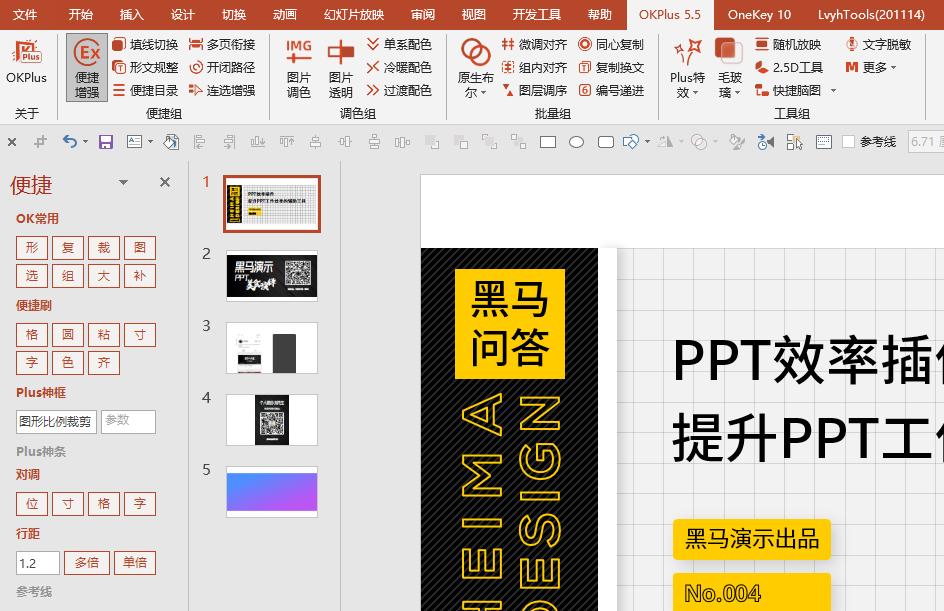The image size is (944, 611).
Task: Switch to the OneKey 10 ribbon tab
Action: pyautogui.click(x=757, y=14)
